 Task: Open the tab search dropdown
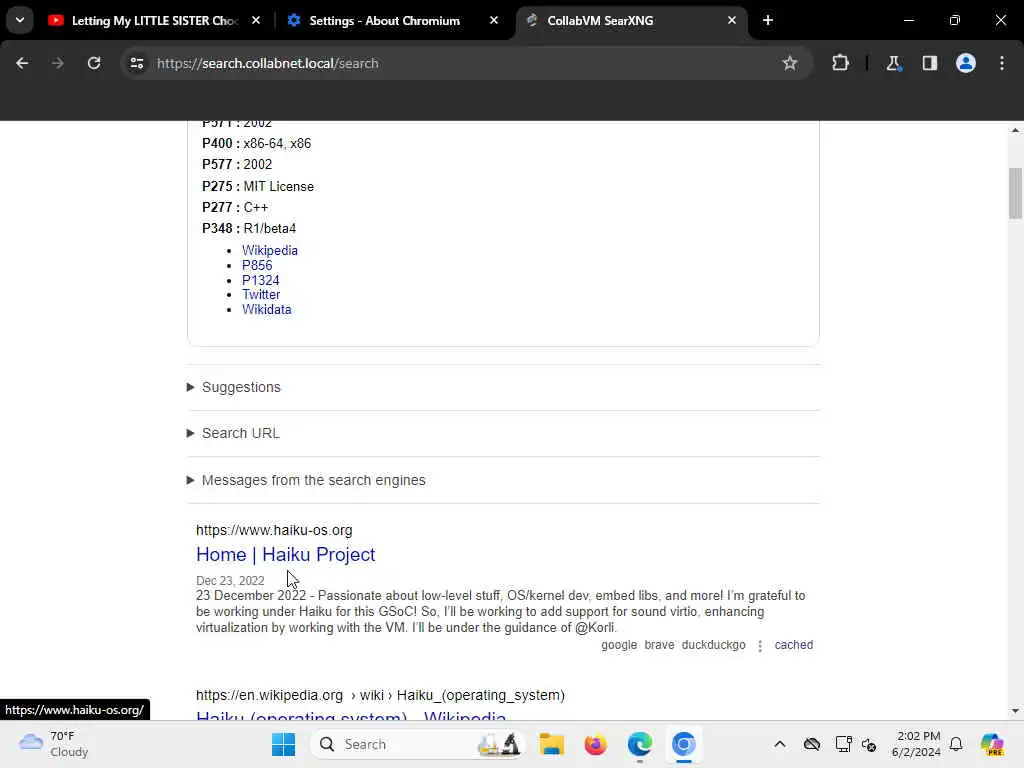20,20
